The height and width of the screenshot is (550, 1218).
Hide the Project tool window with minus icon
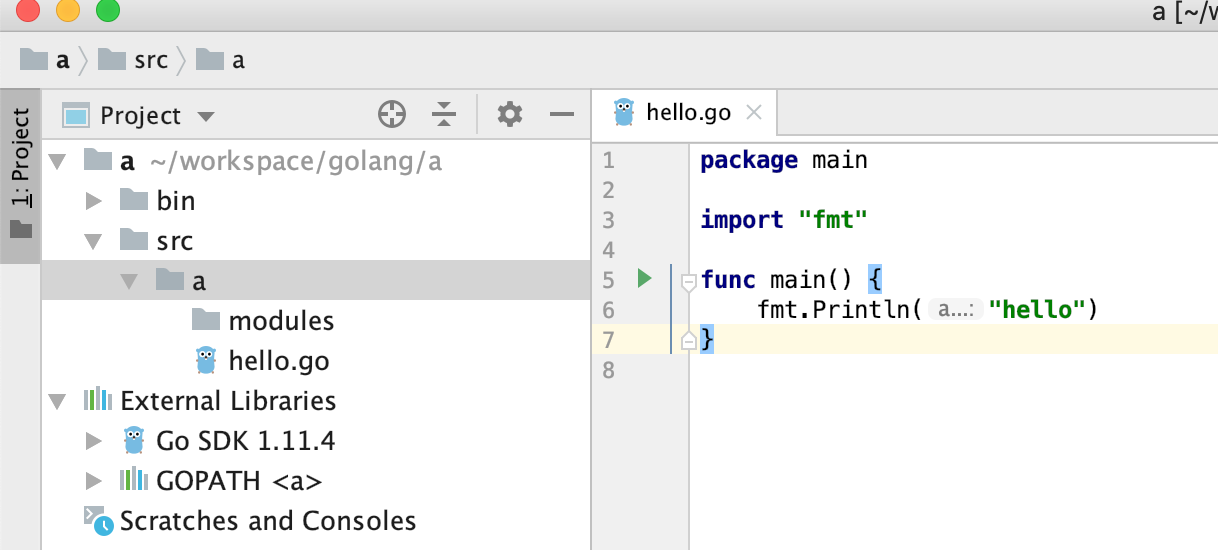[x=562, y=115]
